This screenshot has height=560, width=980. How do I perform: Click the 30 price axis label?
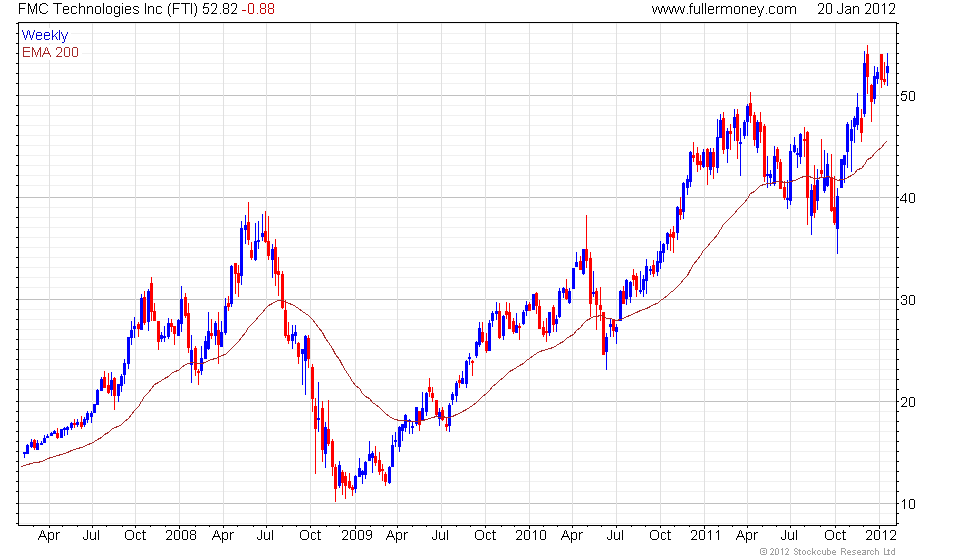[x=908, y=300]
